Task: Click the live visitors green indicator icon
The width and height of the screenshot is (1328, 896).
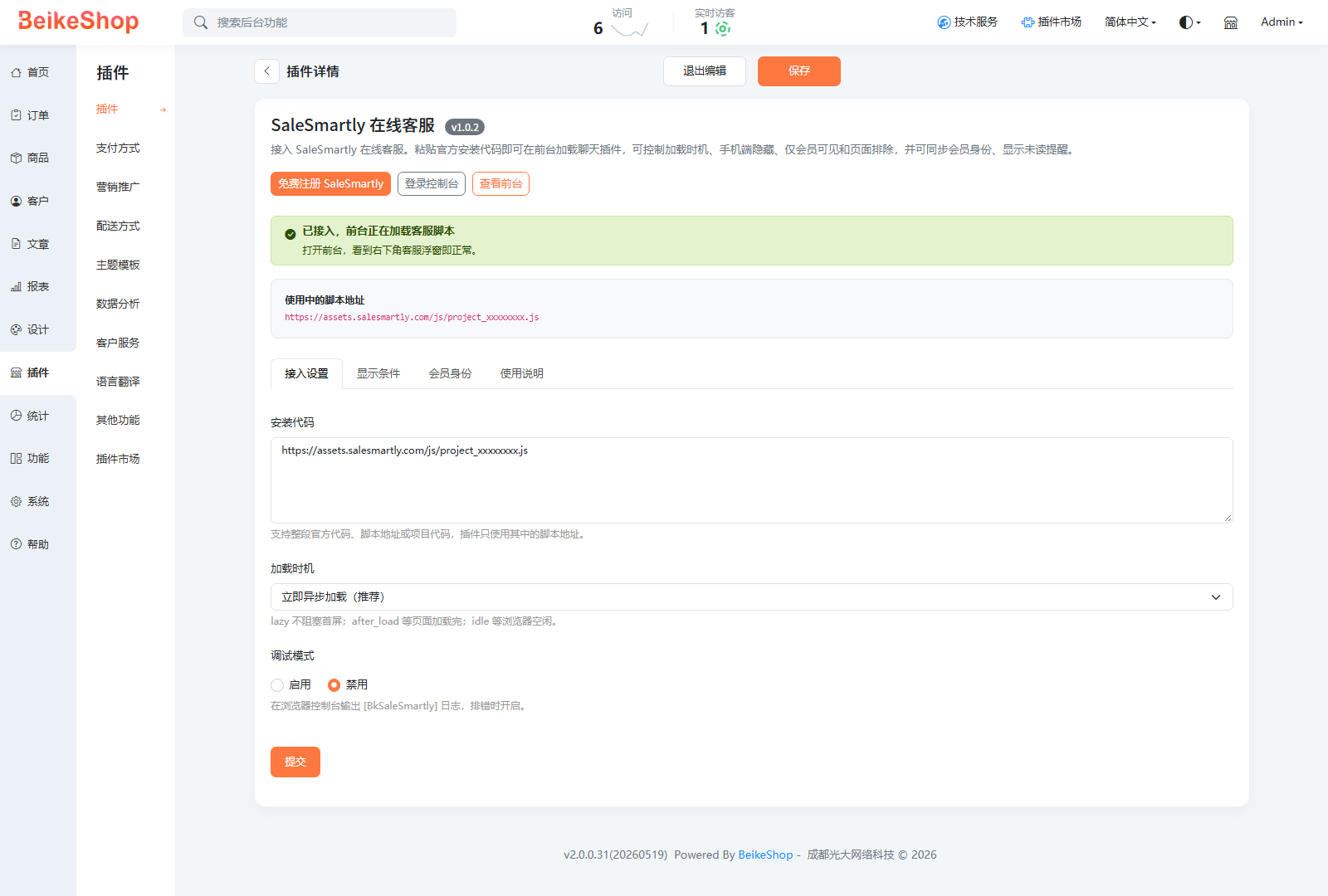Action: pyautogui.click(x=723, y=28)
